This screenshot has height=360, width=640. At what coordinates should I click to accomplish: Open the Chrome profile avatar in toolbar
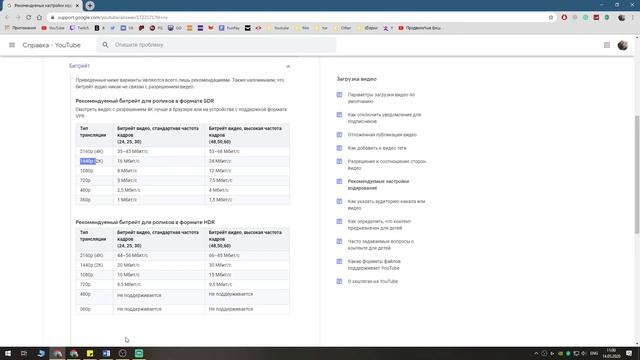(x=622, y=18)
